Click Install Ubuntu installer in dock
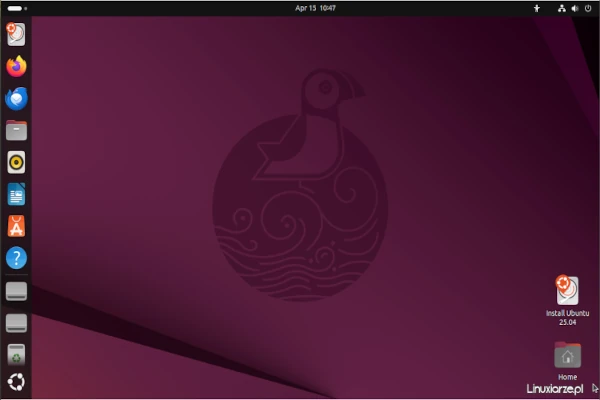The width and height of the screenshot is (600, 400). point(16,34)
